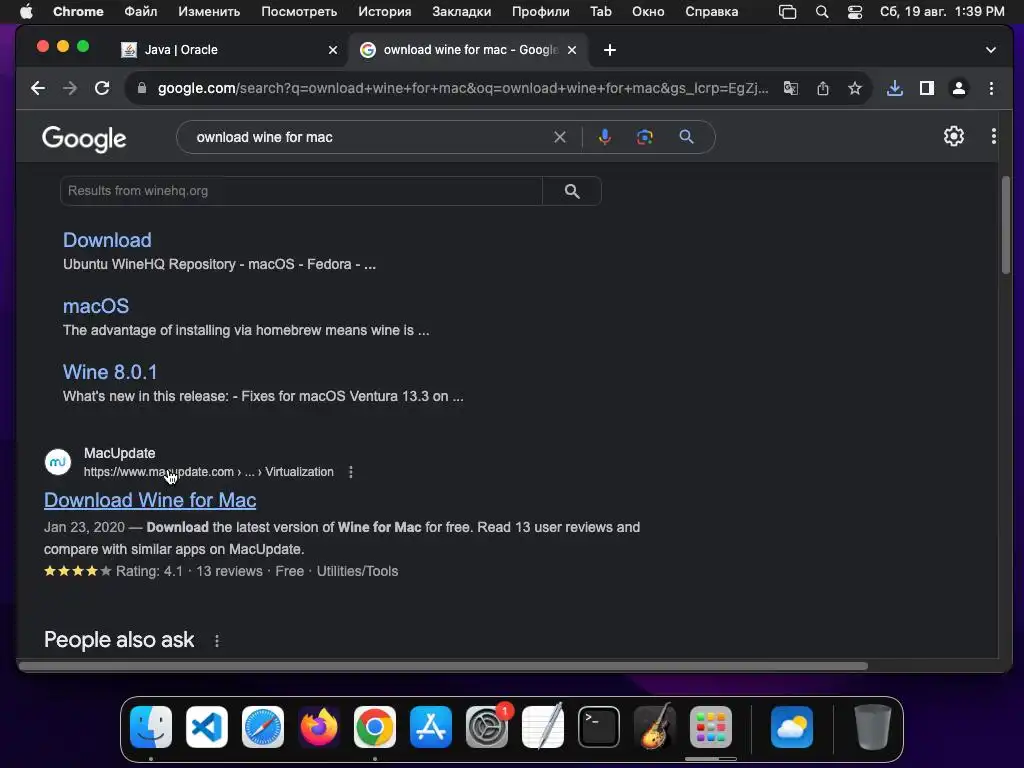This screenshot has width=1024, height=768.
Task: Click the vertical page scrollbar
Action: tap(1006, 225)
